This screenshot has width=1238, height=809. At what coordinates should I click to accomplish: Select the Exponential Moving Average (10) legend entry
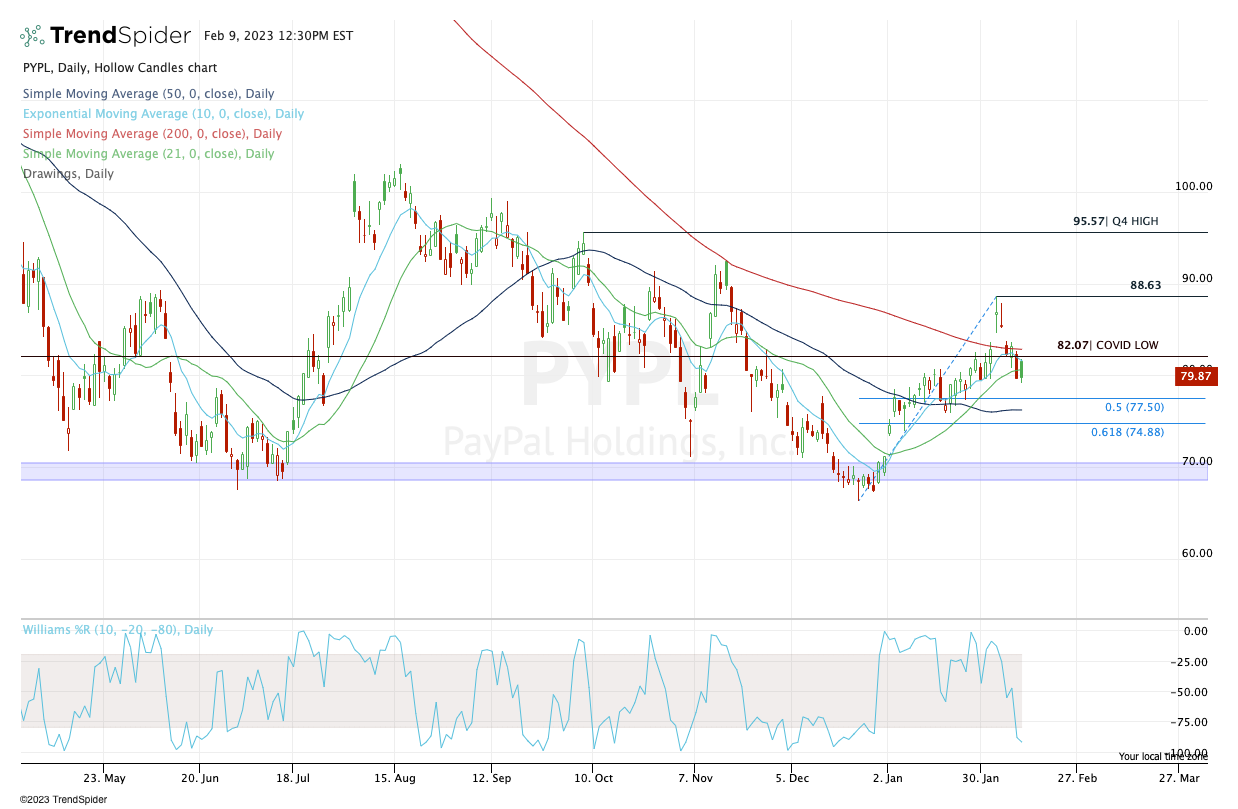(163, 114)
